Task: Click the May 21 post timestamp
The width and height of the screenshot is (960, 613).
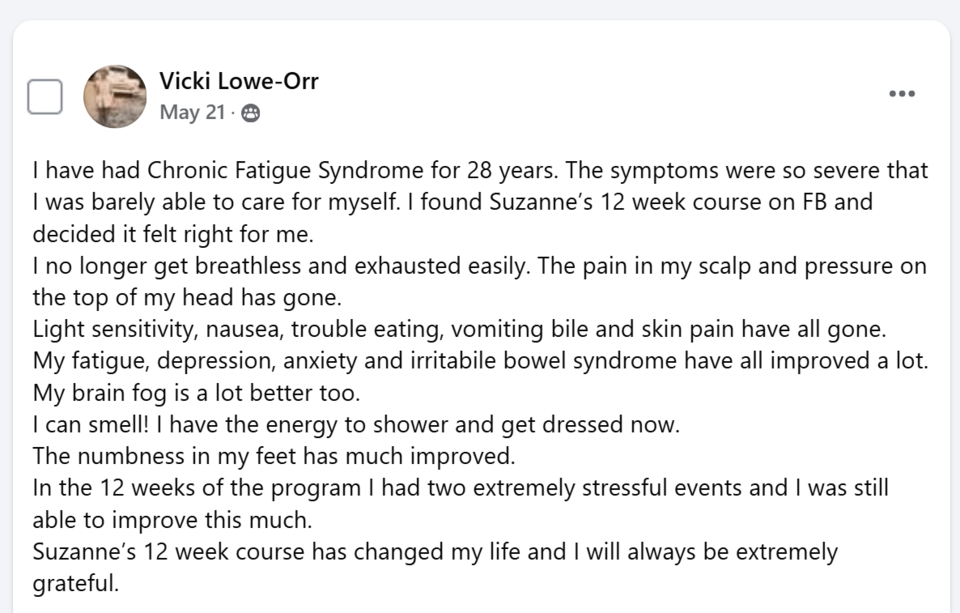Action: tap(192, 113)
